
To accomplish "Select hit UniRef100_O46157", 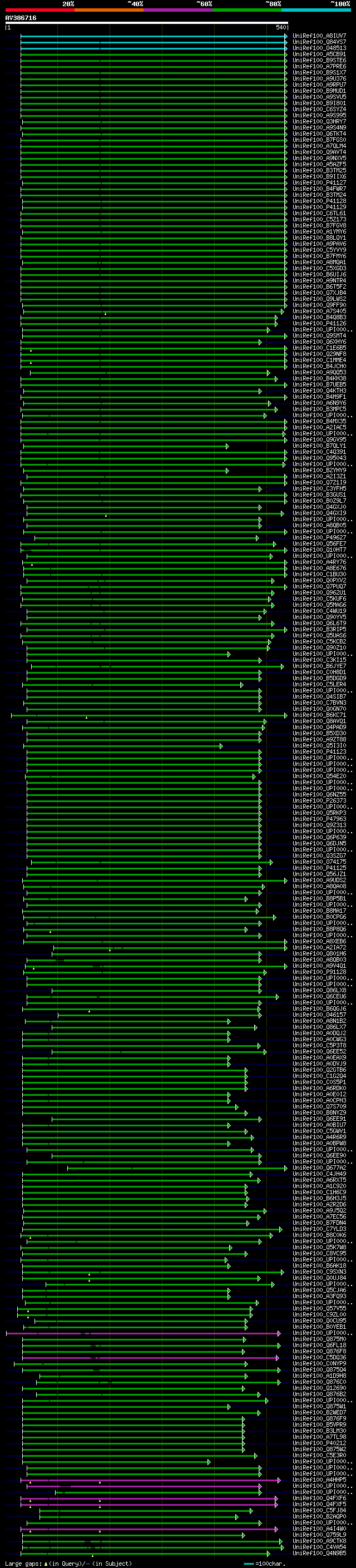I will [x=319, y=1015].
